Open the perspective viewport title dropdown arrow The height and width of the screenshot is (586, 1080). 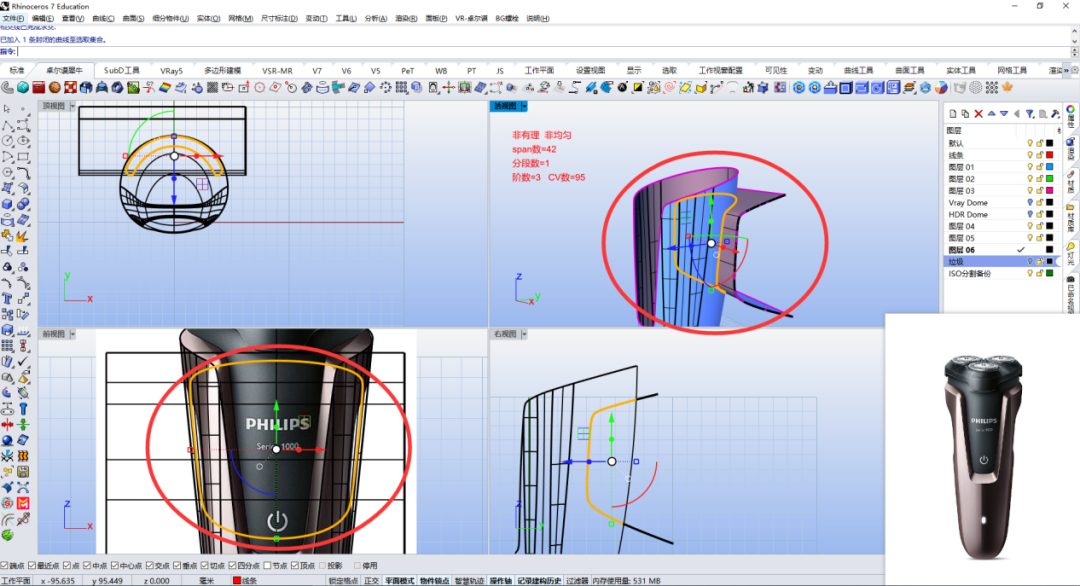pyautogui.click(x=524, y=106)
